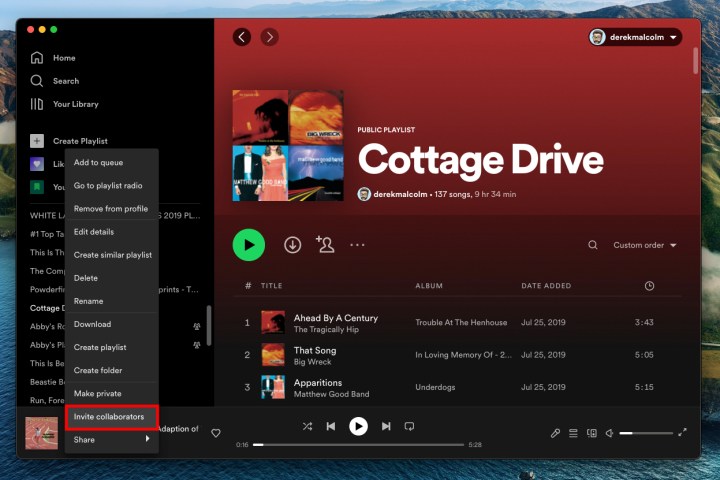Expand the derekmalcolm account menu
The height and width of the screenshot is (480, 720).
(x=635, y=37)
